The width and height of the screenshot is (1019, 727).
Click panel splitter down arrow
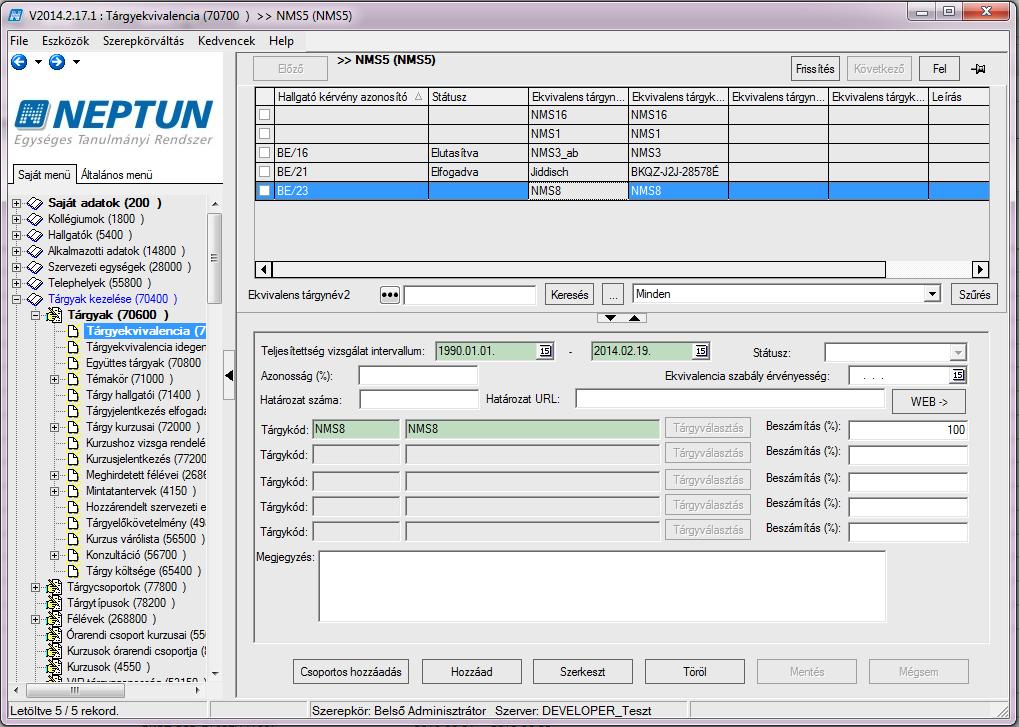[610, 318]
